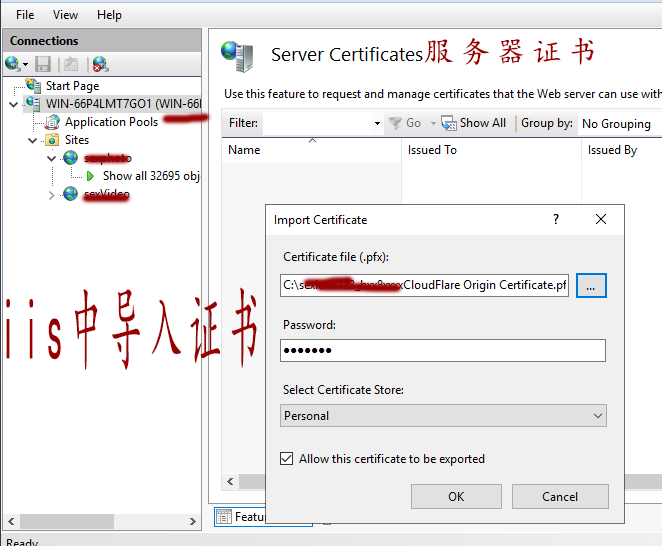
Task: Open the File menu
Action: pyautogui.click(x=25, y=15)
